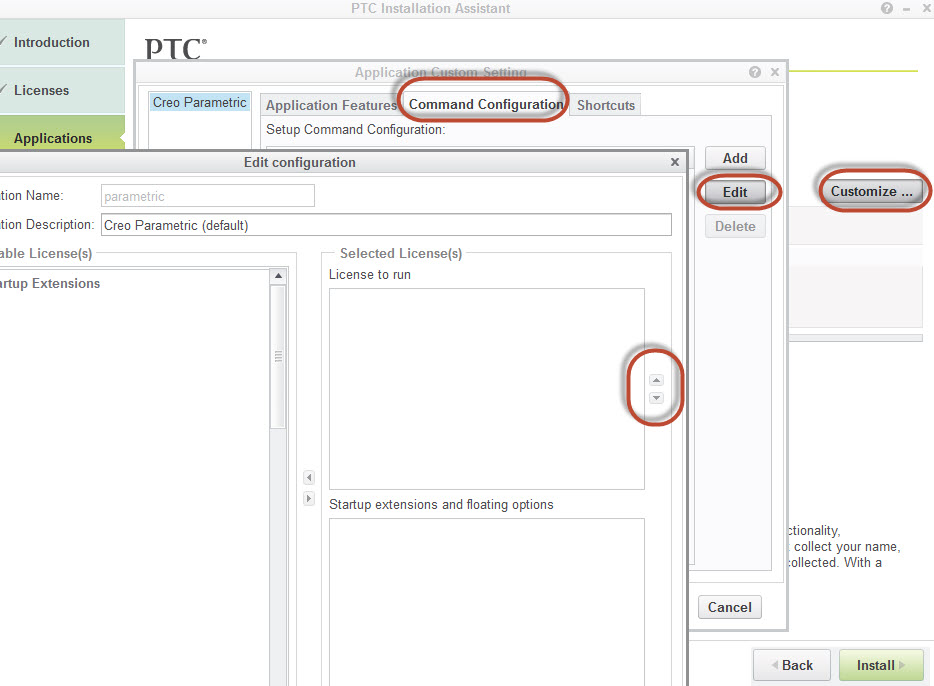
Task: Open the Customize ... button
Action: (871, 191)
